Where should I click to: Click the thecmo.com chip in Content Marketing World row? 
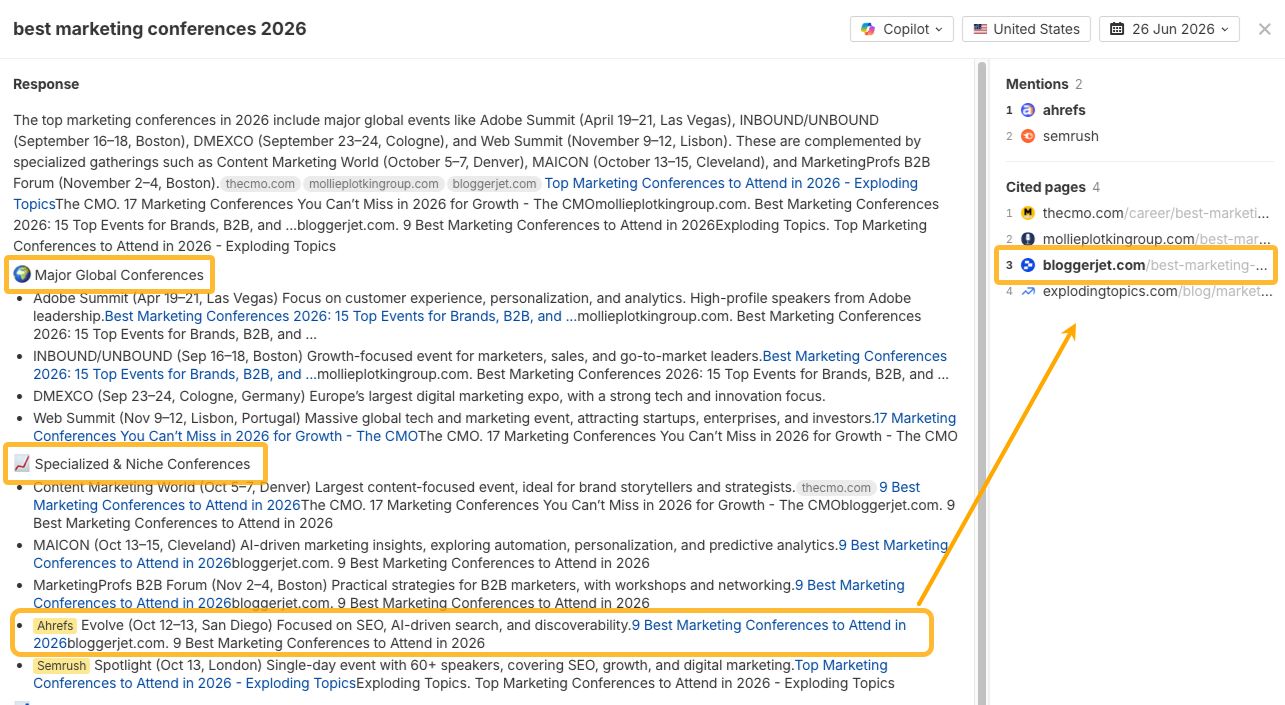pyautogui.click(x=836, y=488)
